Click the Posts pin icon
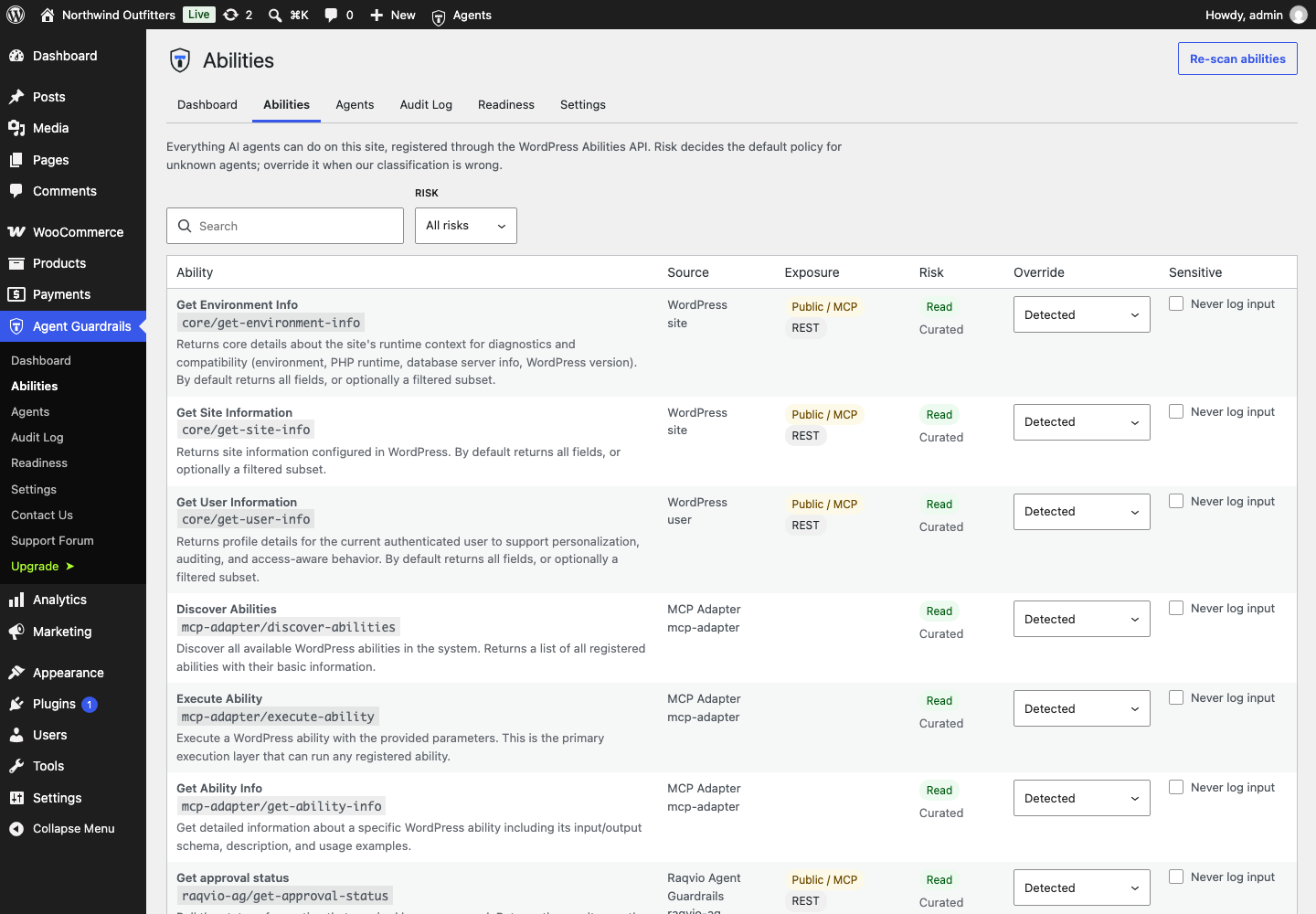1316x914 pixels. click(16, 97)
